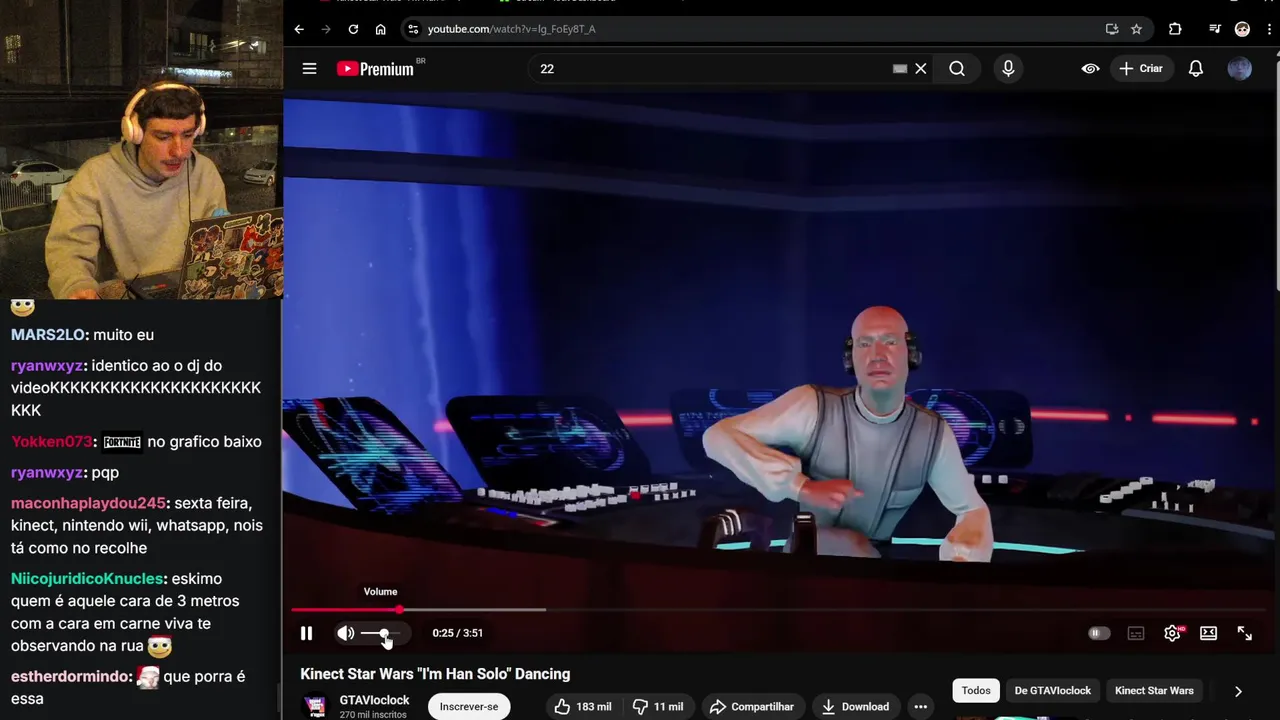Bookmark this page with the star

(1136, 29)
